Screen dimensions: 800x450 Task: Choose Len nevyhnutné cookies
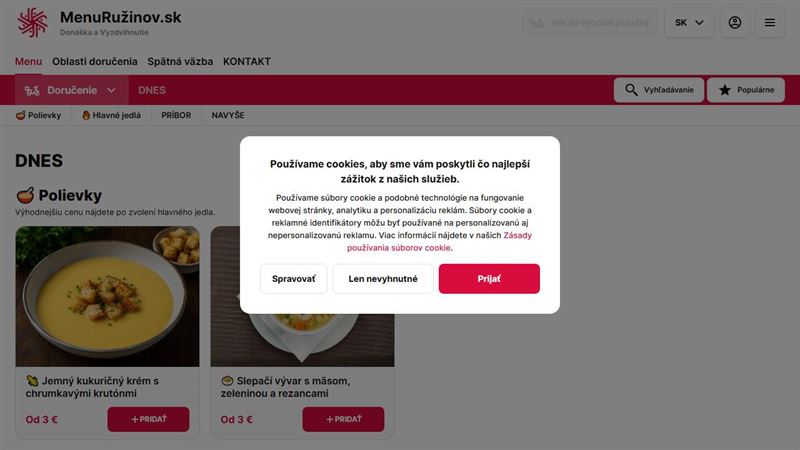(x=383, y=279)
